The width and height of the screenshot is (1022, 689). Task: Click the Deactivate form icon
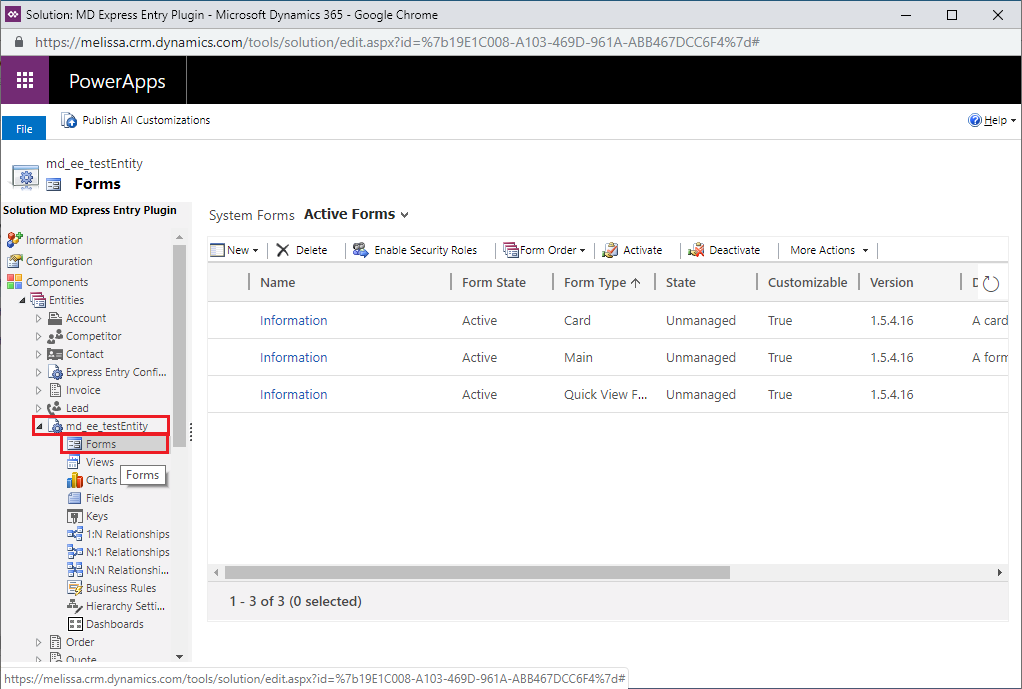(x=696, y=250)
